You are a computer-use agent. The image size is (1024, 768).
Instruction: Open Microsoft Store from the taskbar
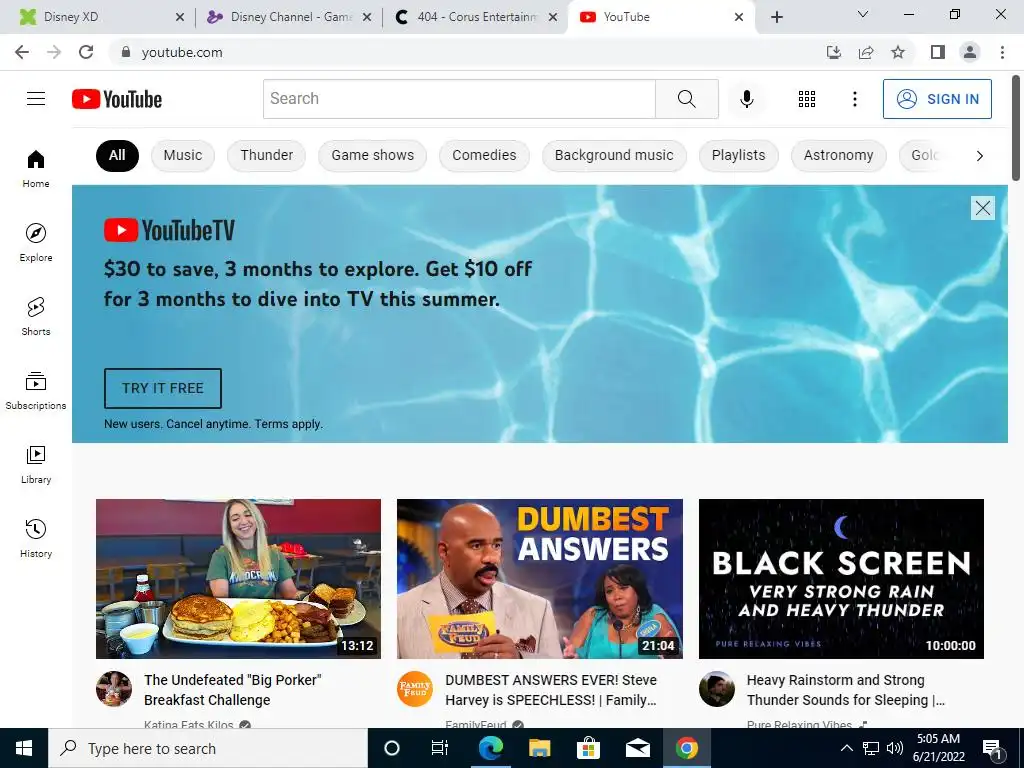tap(588, 748)
